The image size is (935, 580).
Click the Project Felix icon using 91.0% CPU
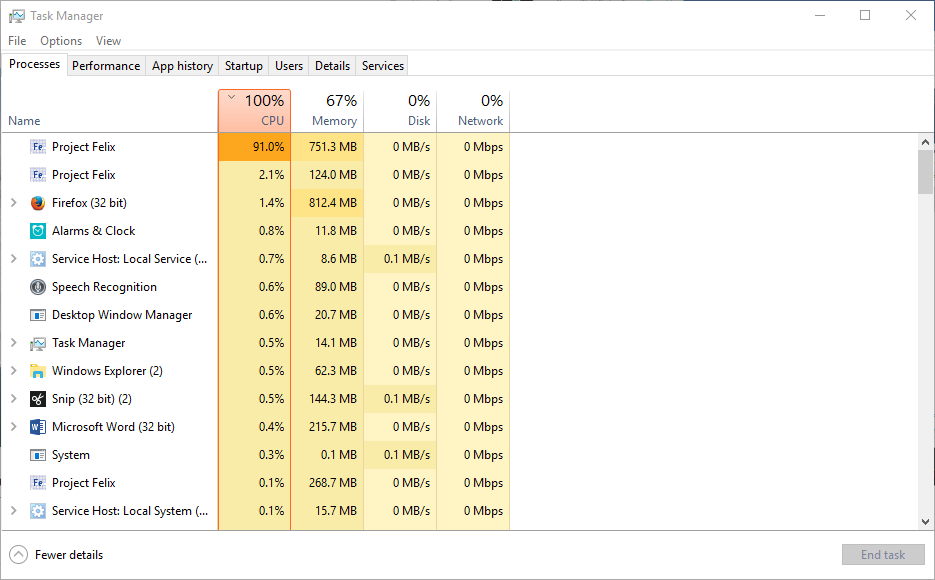pos(38,147)
